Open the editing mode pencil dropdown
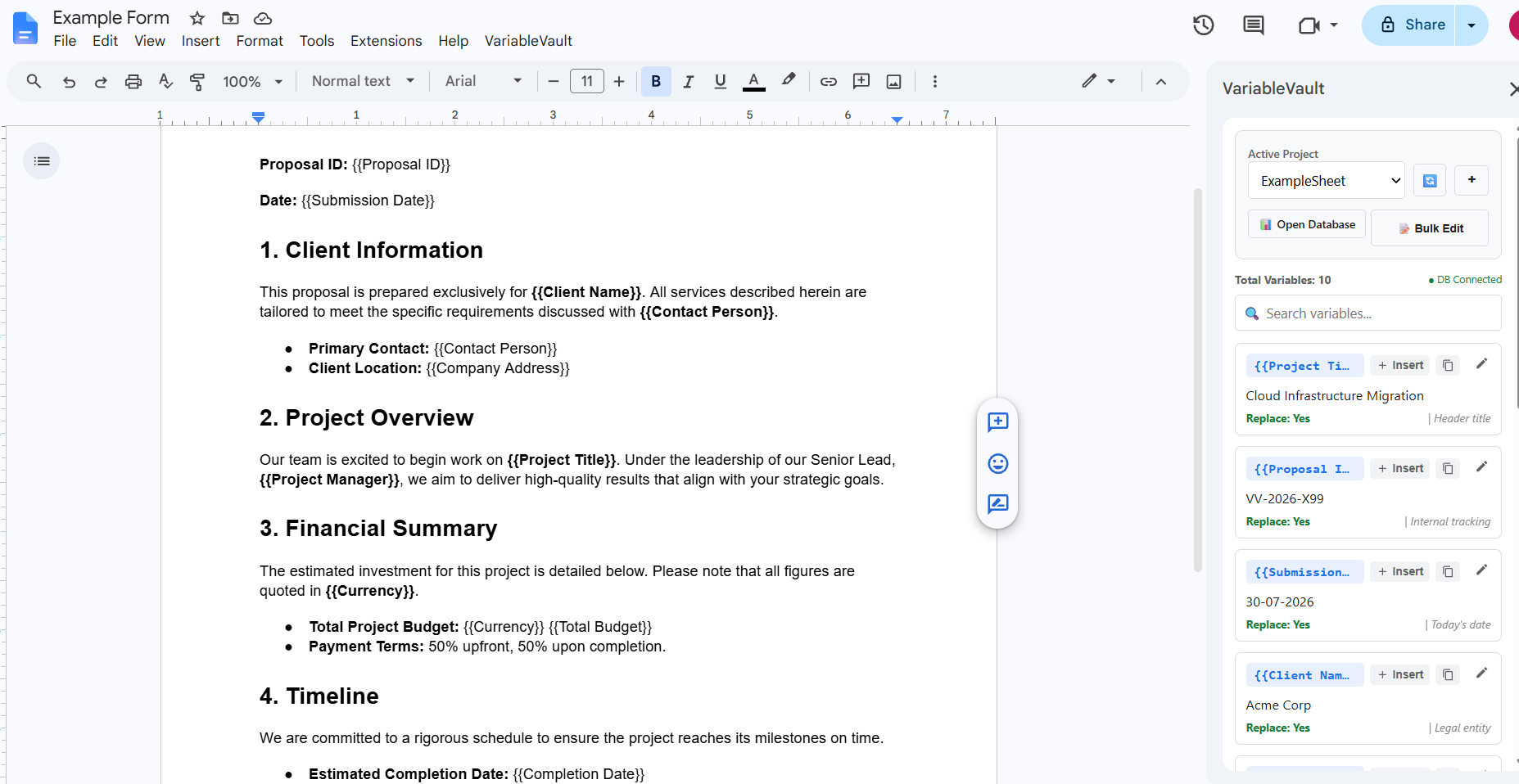The height and width of the screenshot is (784, 1519). (1098, 81)
